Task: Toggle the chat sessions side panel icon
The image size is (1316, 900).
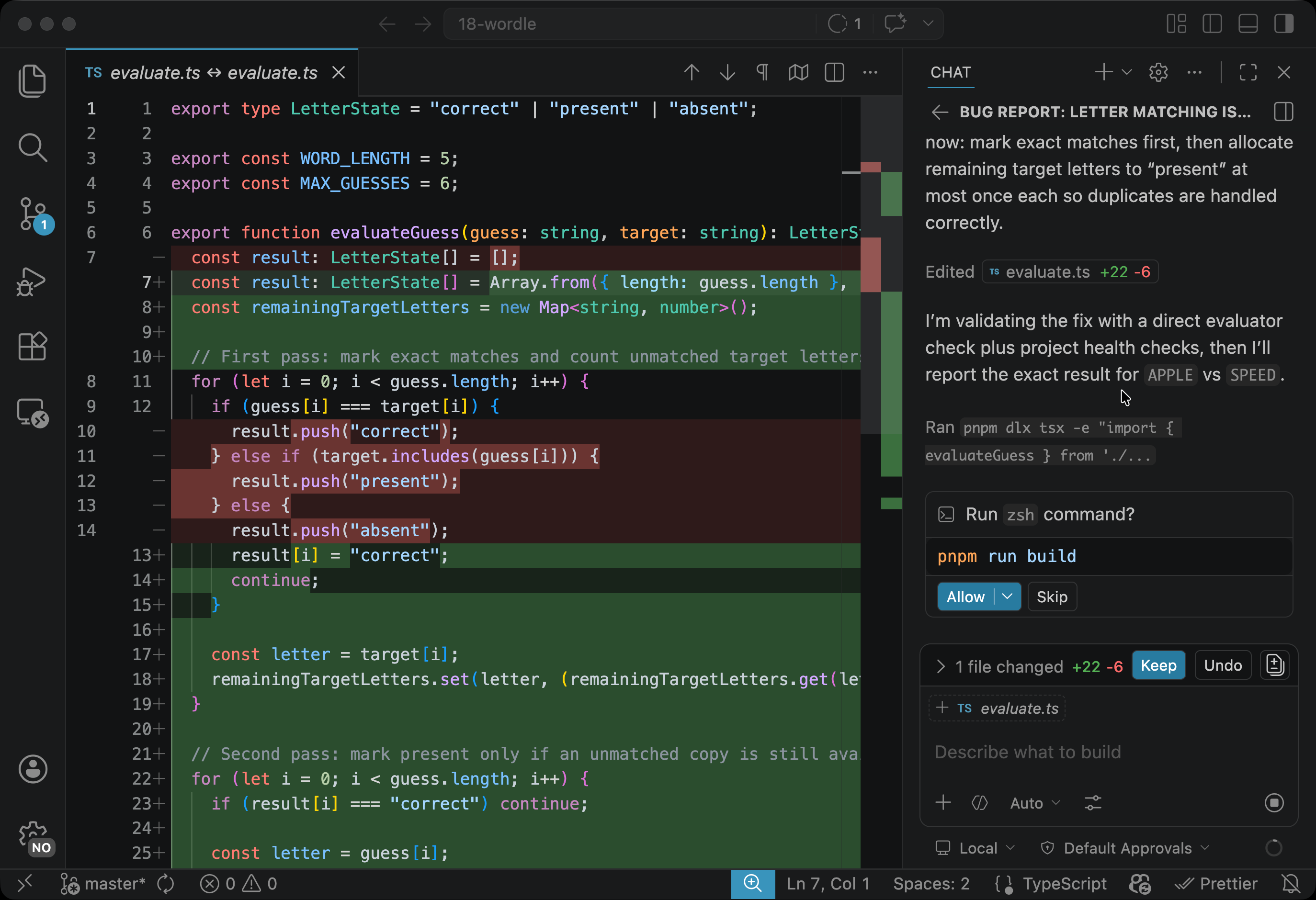Action: pyautogui.click(x=1284, y=112)
